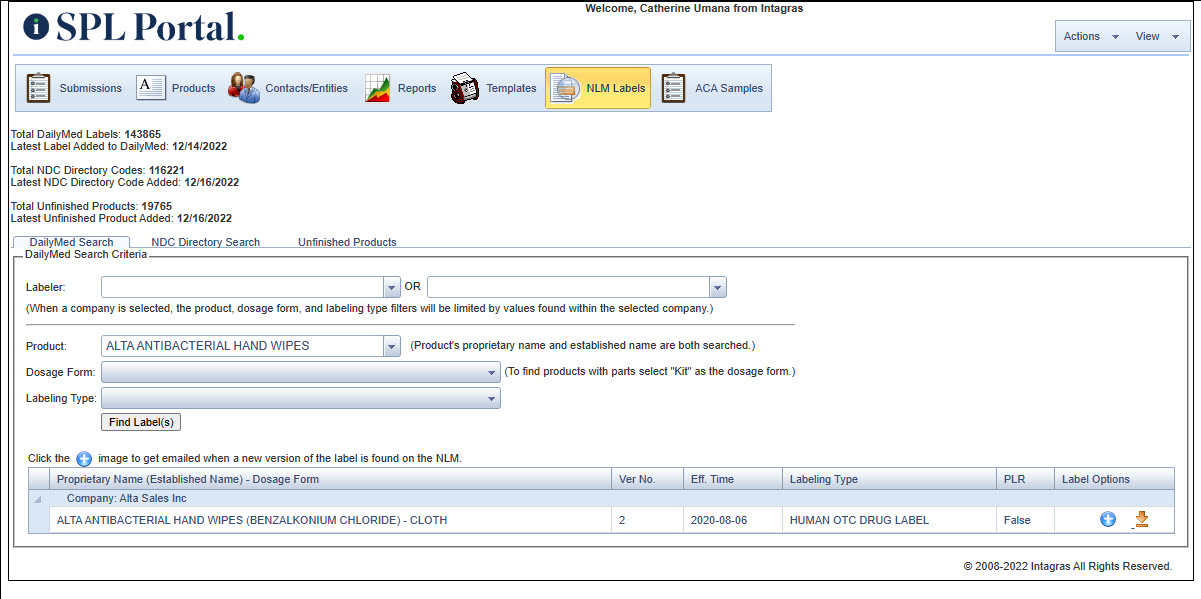
Task: Click the first Labeler input field
Action: [x=242, y=287]
